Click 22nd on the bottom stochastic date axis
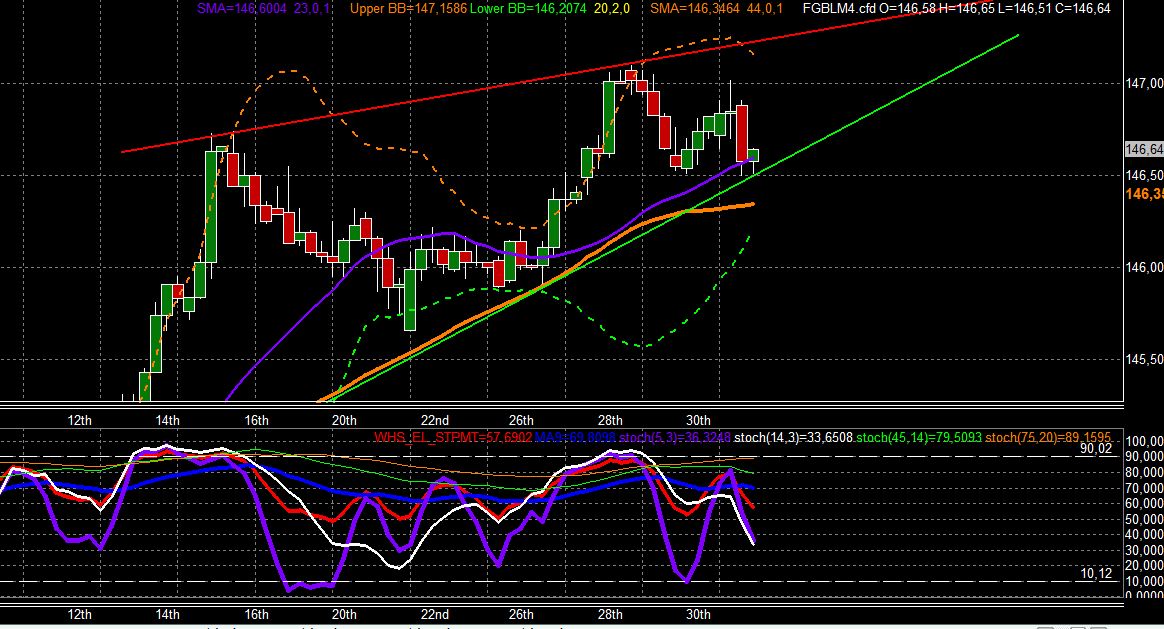The width and height of the screenshot is (1164, 629). (434, 615)
